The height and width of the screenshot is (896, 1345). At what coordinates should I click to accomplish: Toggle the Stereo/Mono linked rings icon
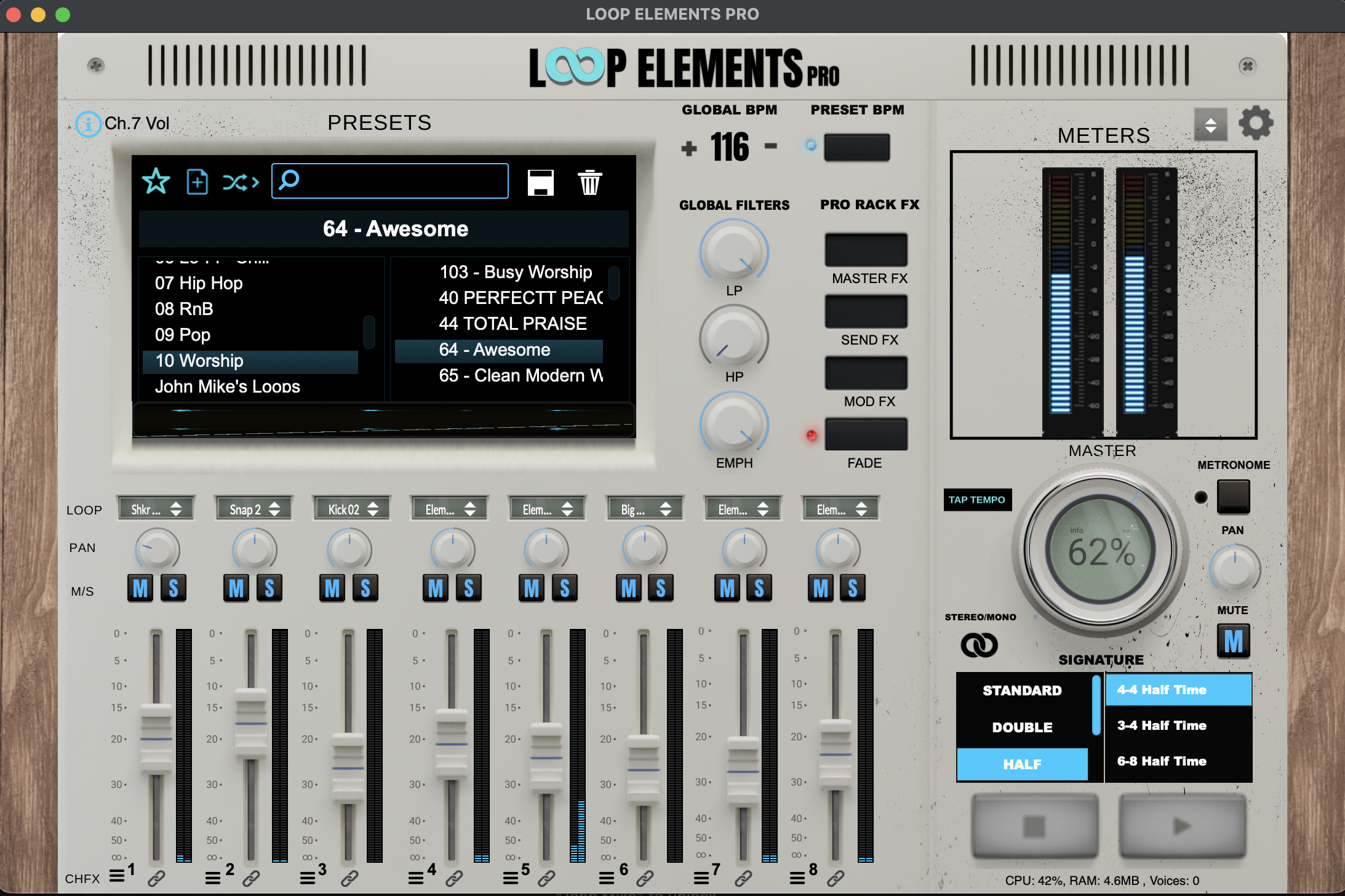coord(979,644)
